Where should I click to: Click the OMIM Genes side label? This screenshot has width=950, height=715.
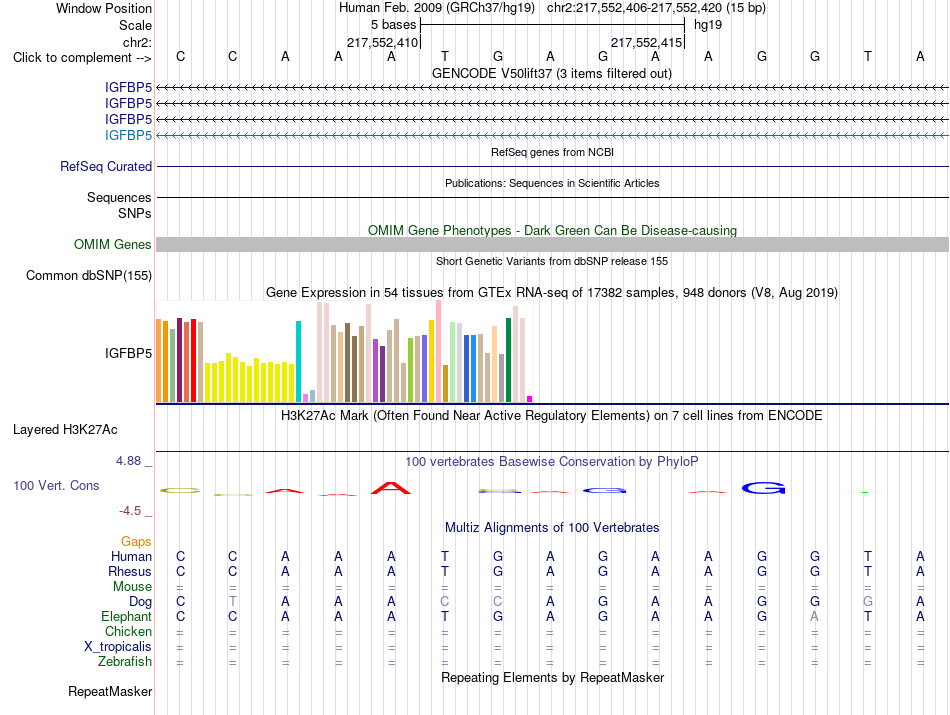coord(113,244)
